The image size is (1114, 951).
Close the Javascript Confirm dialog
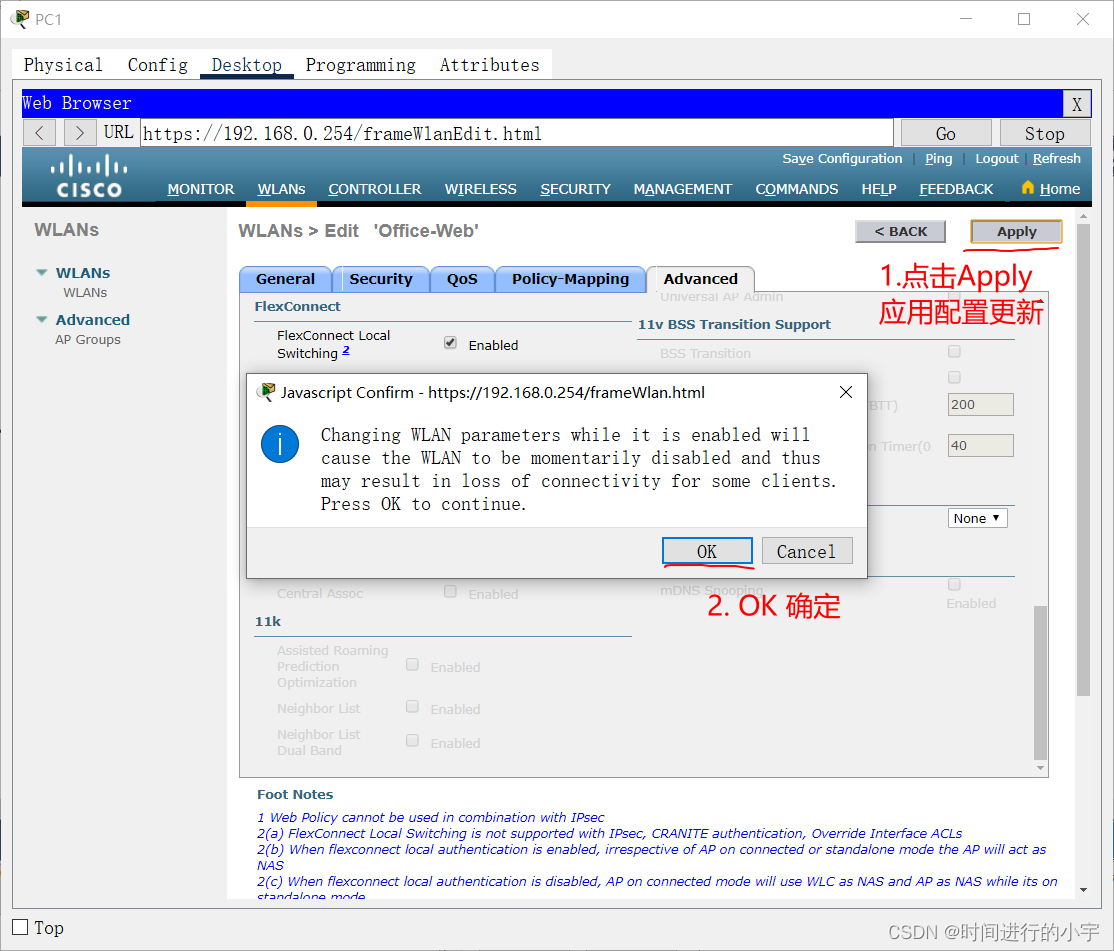[x=845, y=392]
